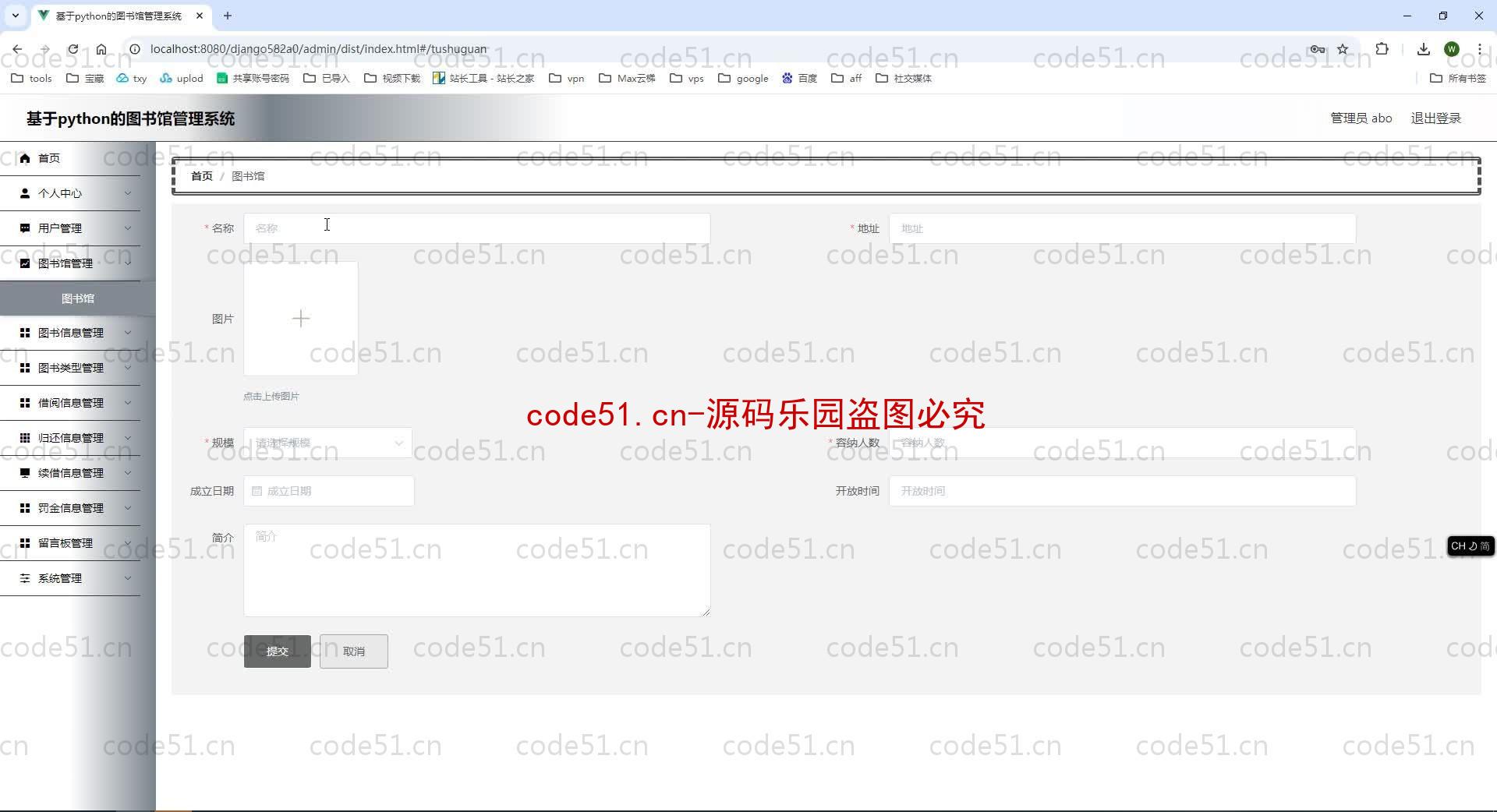
Task: Click inside the 简介 textarea
Action: click(477, 570)
